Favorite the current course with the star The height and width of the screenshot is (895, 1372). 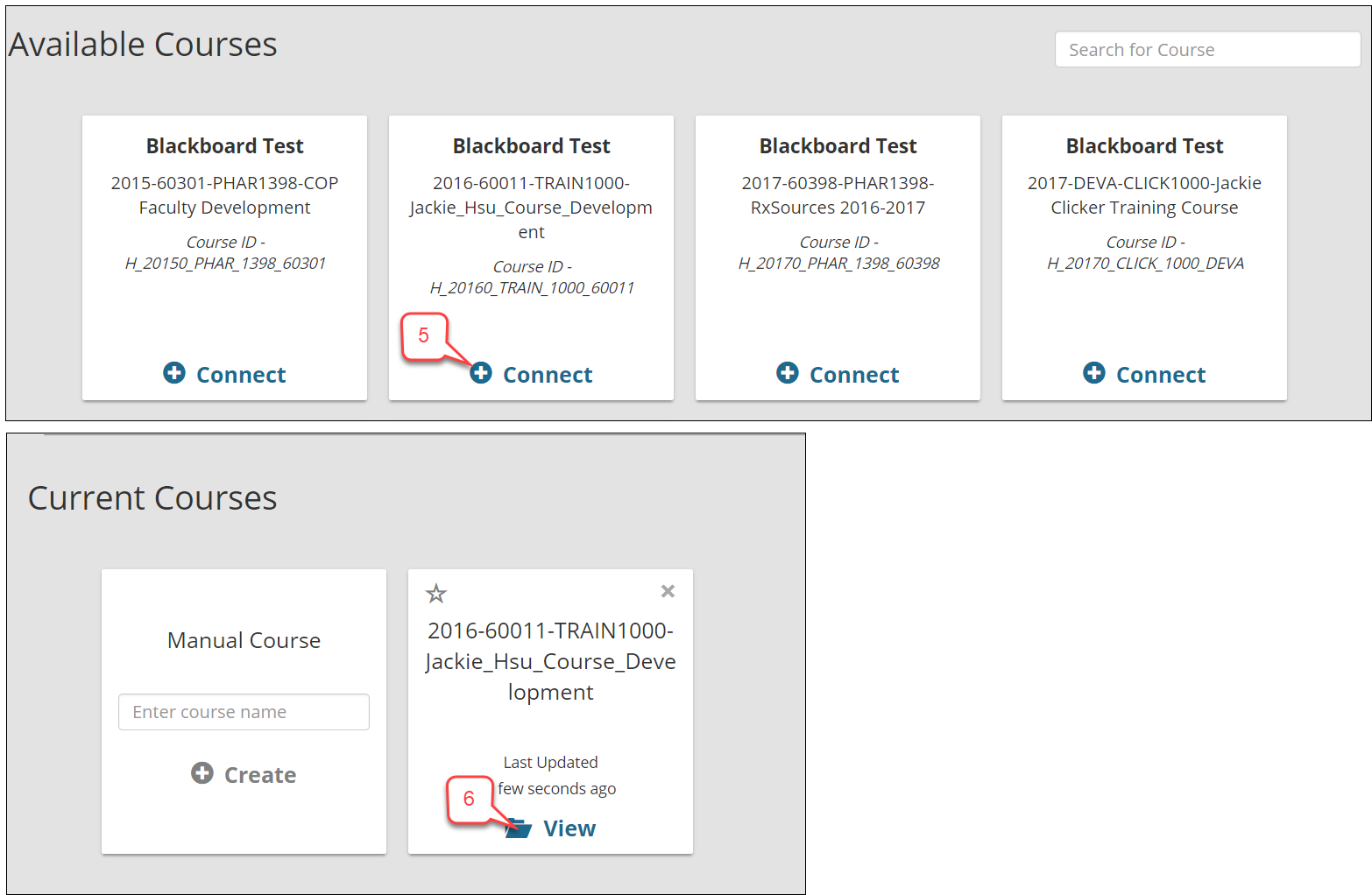click(436, 594)
